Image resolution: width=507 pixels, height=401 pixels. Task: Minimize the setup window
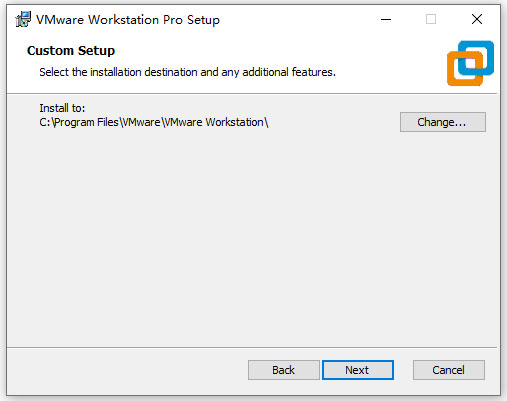(386, 19)
